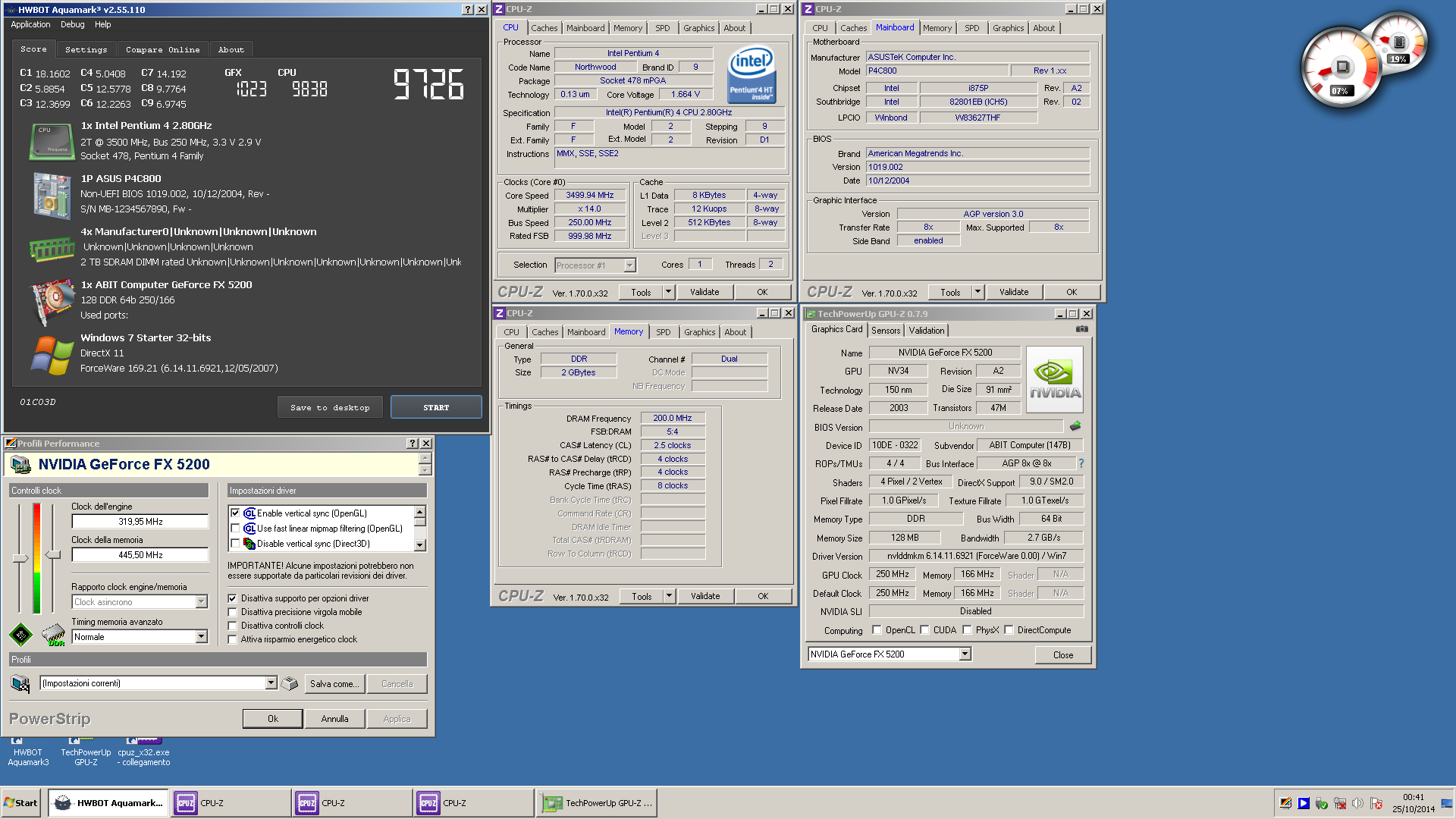Screen dimensions: 1456x819
Task: Click the GPU chip icon in PowerStrip
Action: point(20,634)
